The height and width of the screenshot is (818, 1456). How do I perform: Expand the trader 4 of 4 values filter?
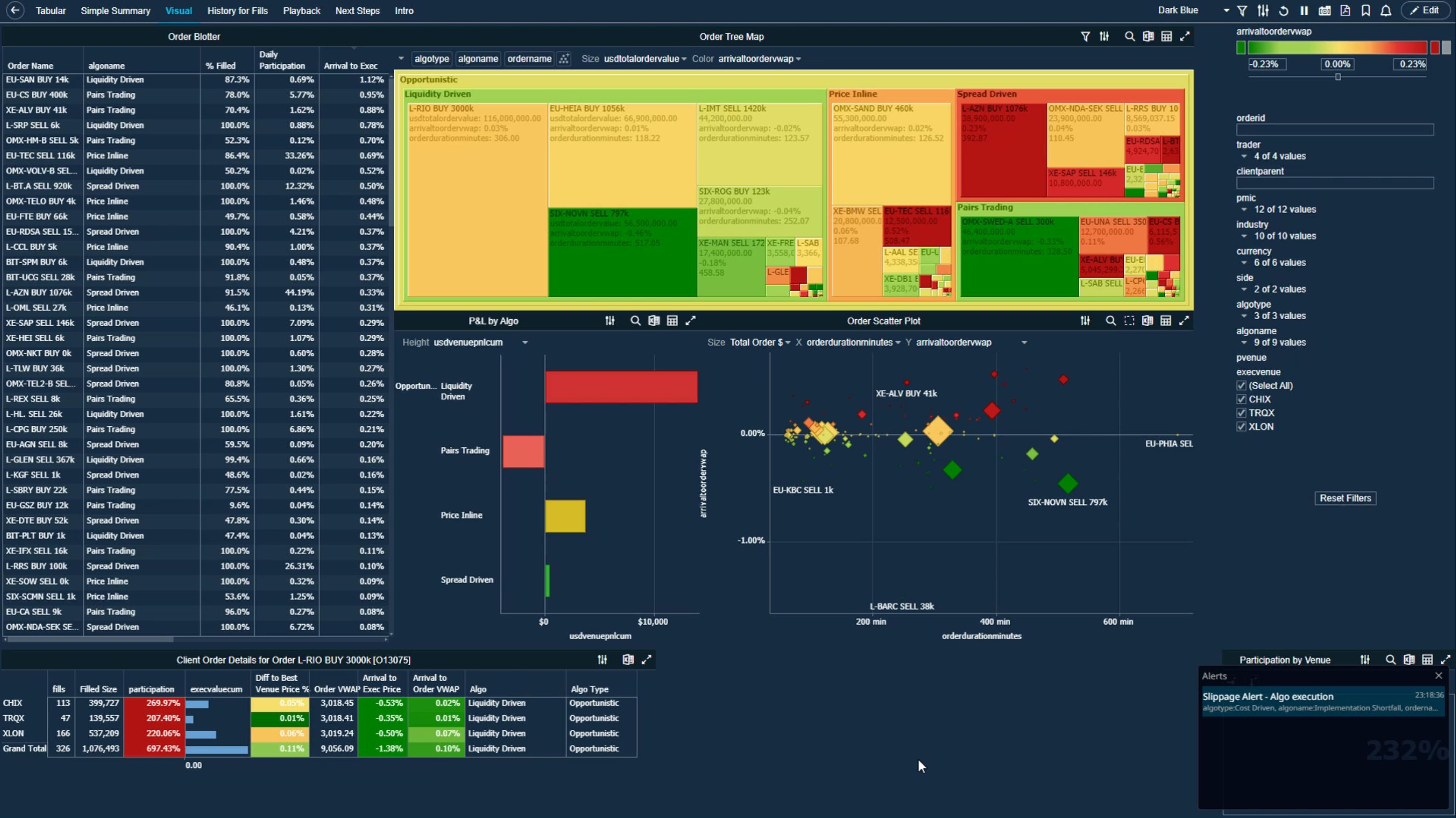point(1244,157)
